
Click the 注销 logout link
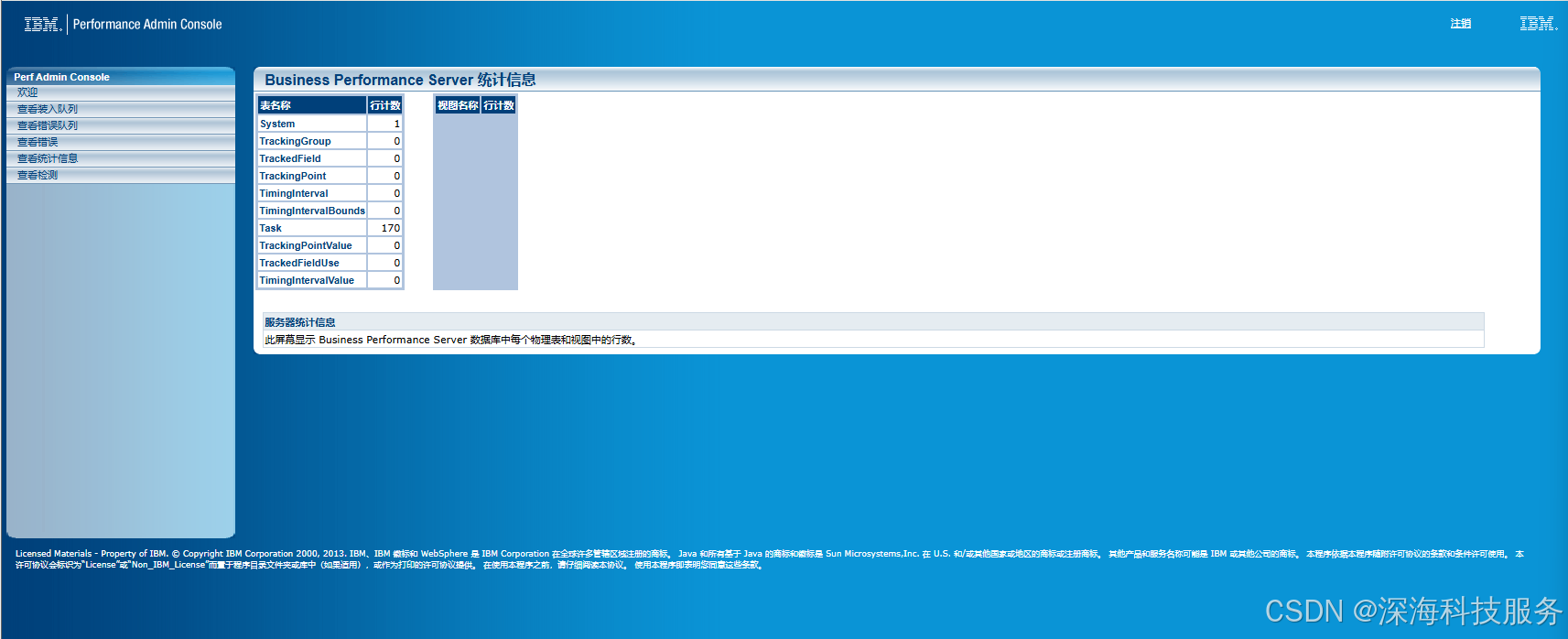1461,24
